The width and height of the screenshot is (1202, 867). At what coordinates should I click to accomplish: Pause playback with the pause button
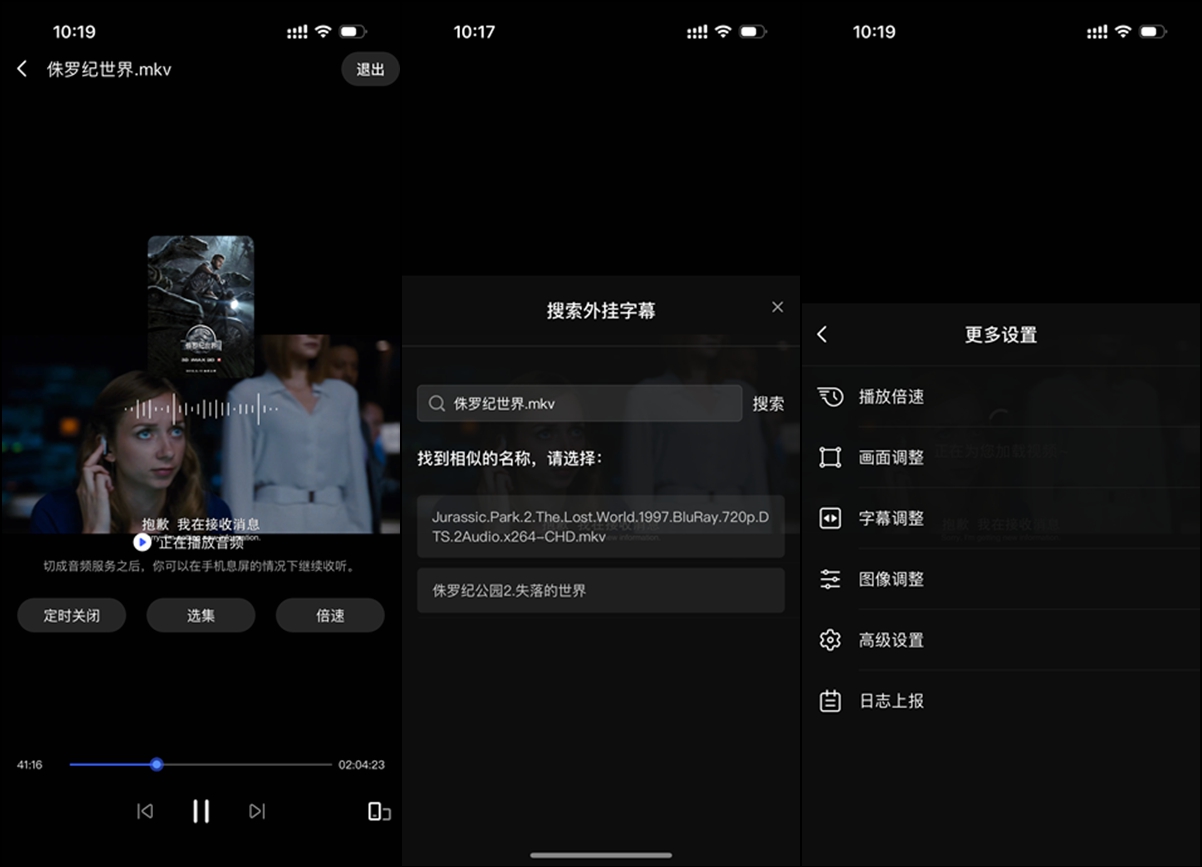click(200, 811)
